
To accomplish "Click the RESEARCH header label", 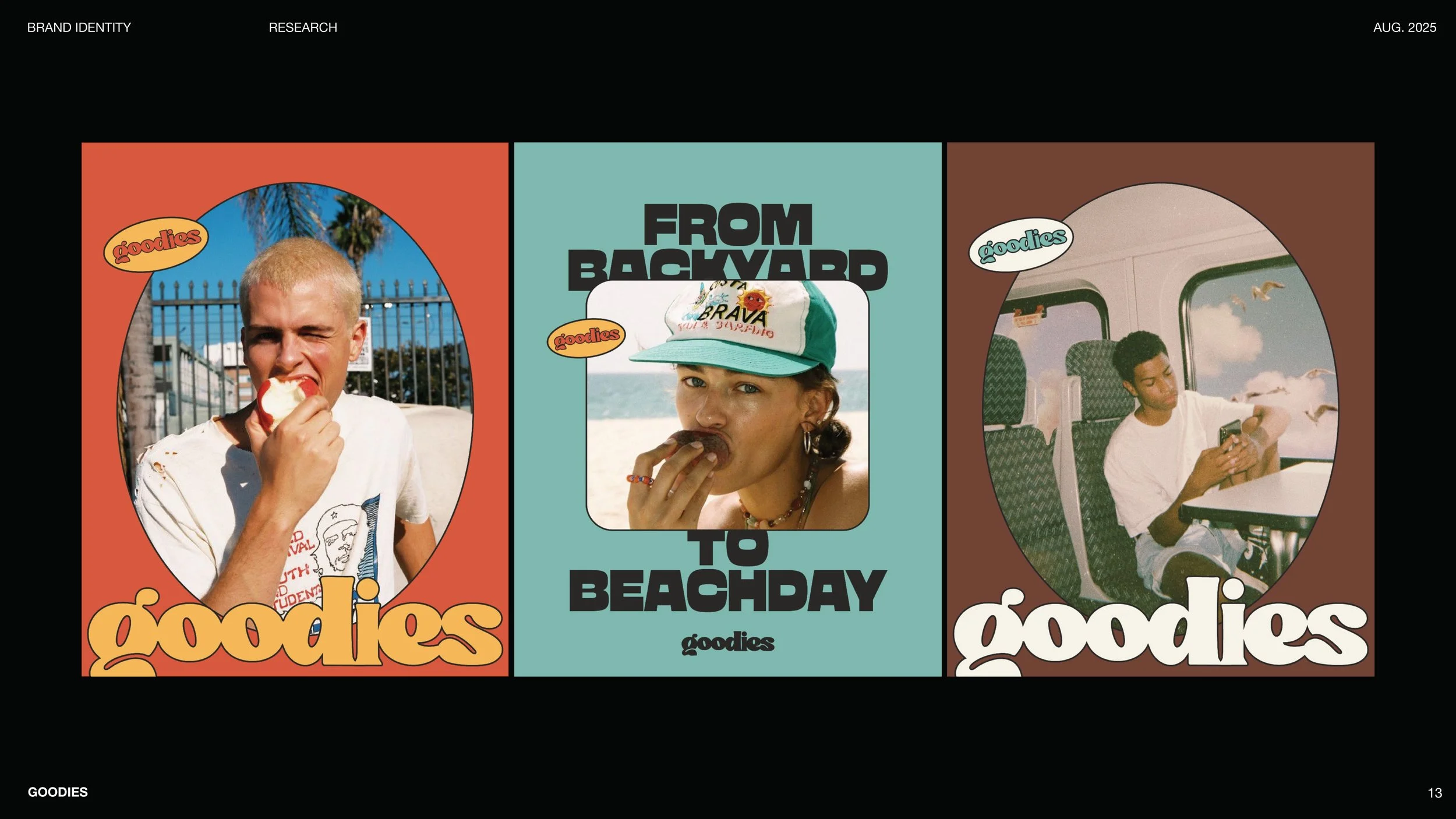I will coord(303,27).
